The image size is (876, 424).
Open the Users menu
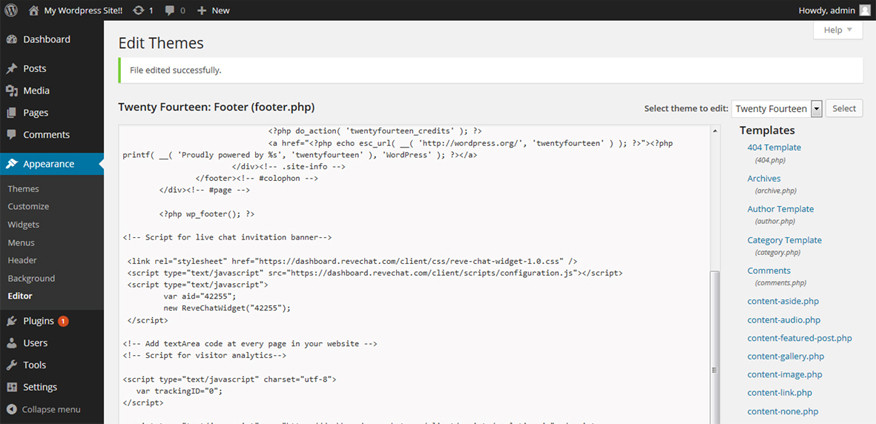52,343
